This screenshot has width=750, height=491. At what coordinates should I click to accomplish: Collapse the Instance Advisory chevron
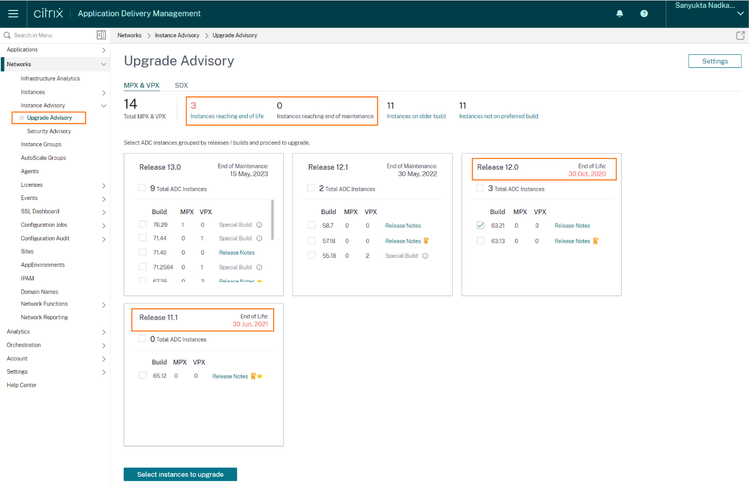point(104,106)
